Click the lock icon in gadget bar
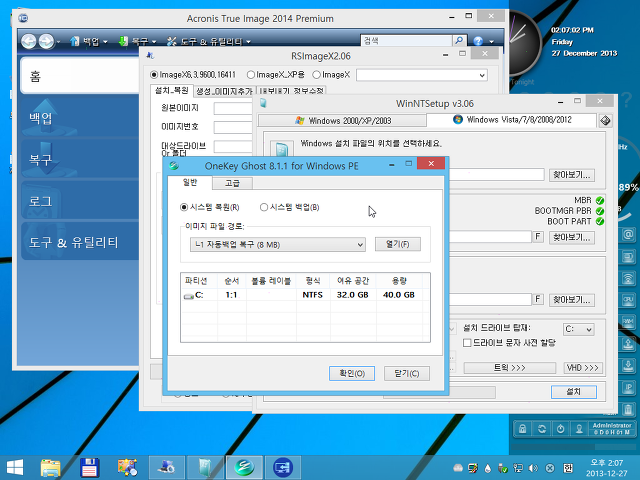Viewport: 640px width, 480px height. tap(522, 429)
